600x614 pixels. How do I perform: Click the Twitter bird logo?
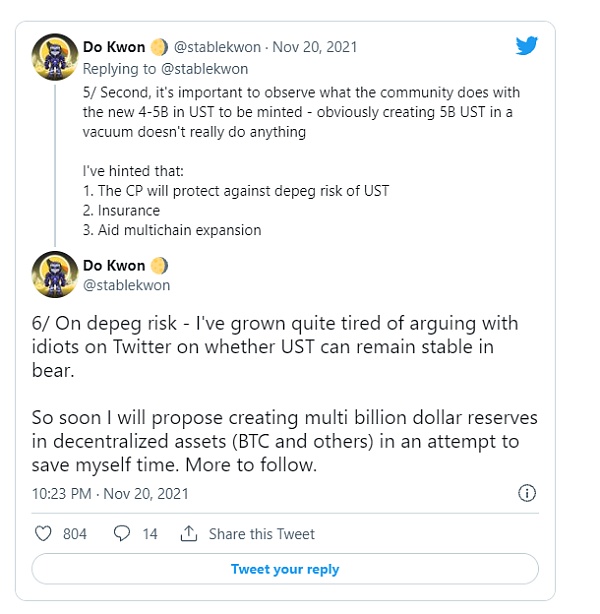pyautogui.click(x=527, y=46)
